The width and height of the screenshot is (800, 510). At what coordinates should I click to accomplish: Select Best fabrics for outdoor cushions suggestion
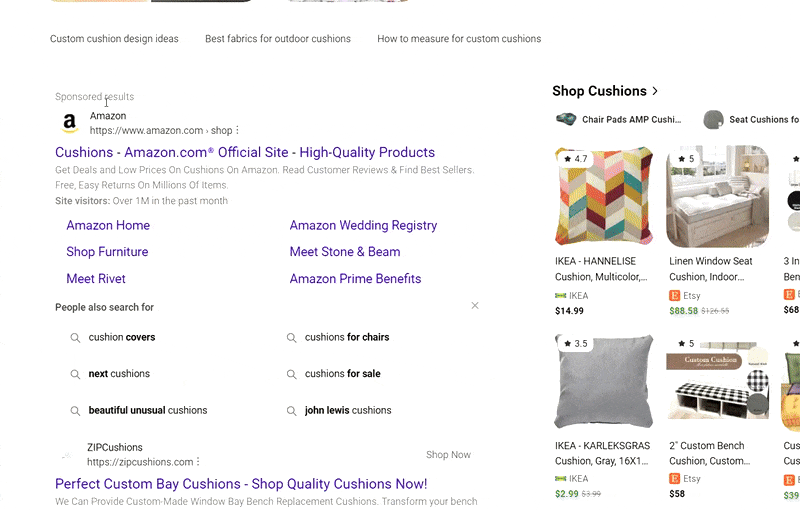click(x=278, y=39)
